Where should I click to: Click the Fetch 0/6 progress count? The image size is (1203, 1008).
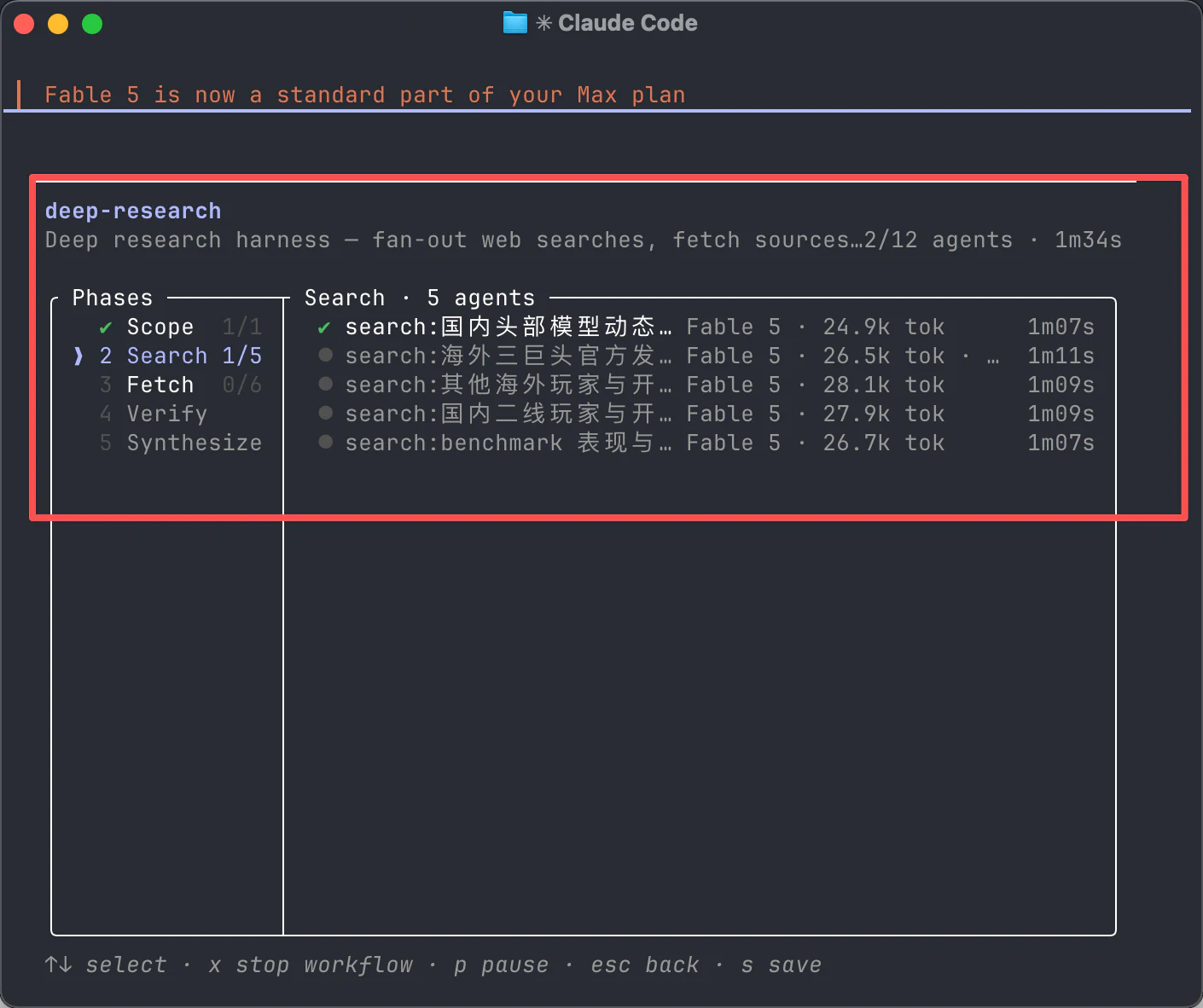point(242,385)
